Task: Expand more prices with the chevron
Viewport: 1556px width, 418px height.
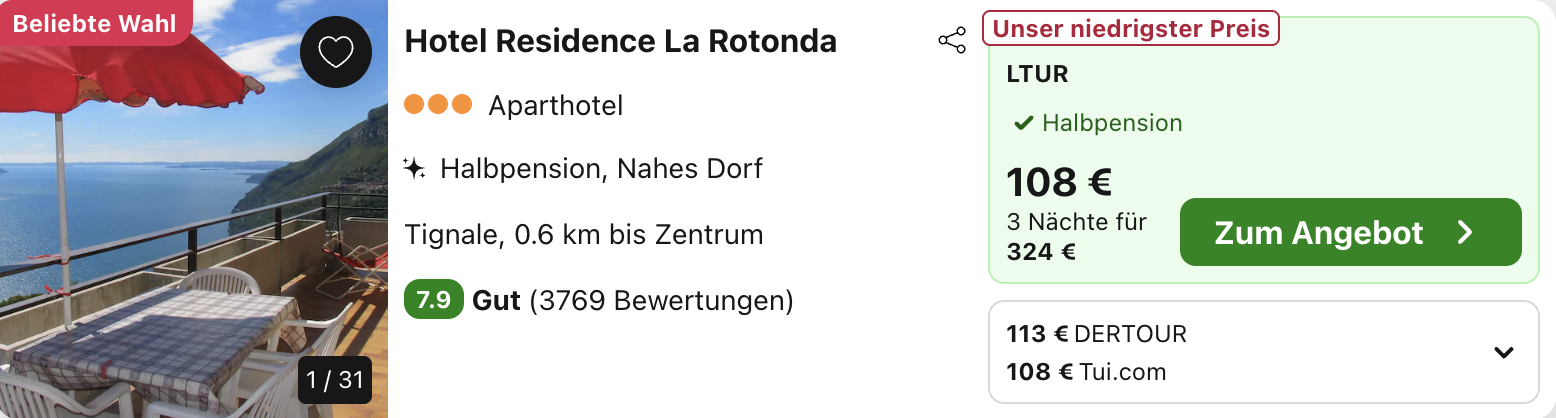Action: (1503, 352)
